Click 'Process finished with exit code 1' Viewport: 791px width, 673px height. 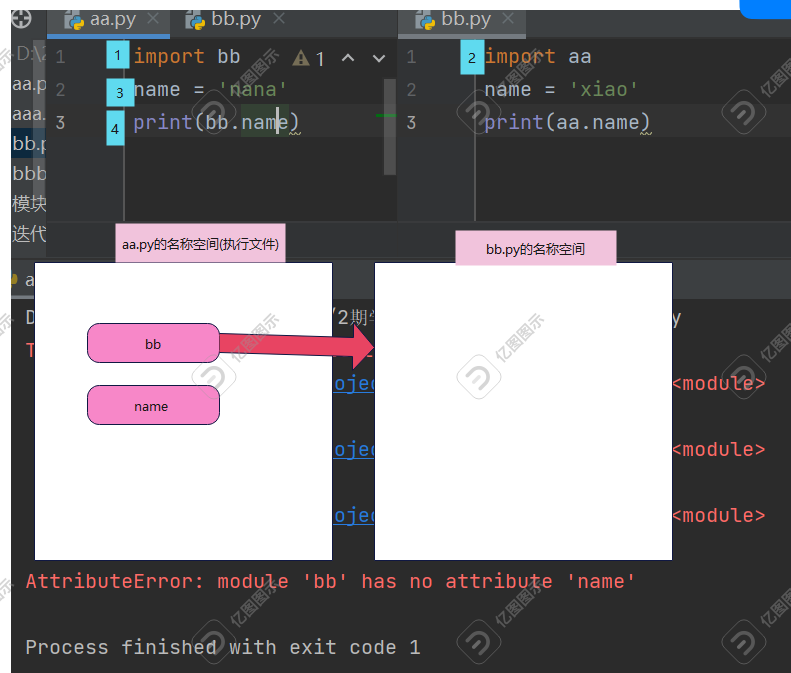click(222, 647)
